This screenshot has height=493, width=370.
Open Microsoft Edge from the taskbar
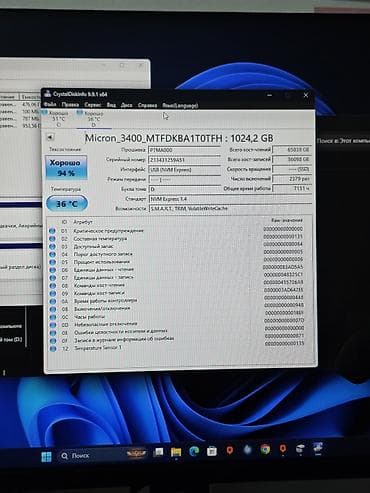click(x=194, y=451)
